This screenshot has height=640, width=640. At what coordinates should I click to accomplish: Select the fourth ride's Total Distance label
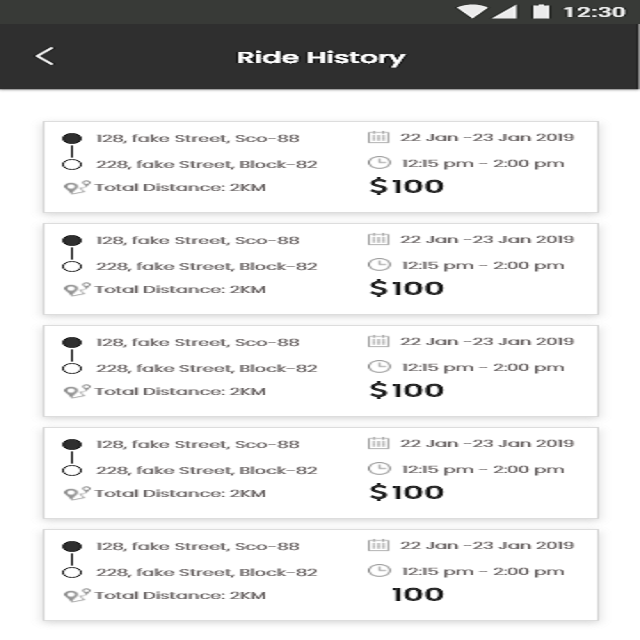[180, 493]
